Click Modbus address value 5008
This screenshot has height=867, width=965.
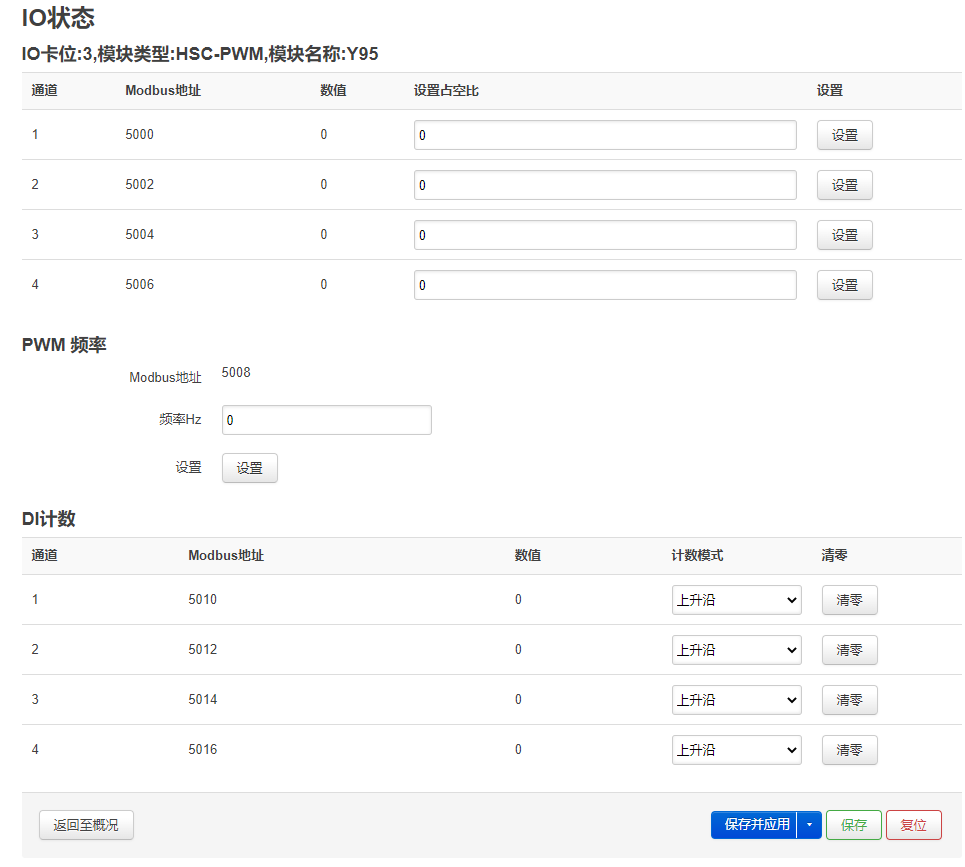[236, 372]
